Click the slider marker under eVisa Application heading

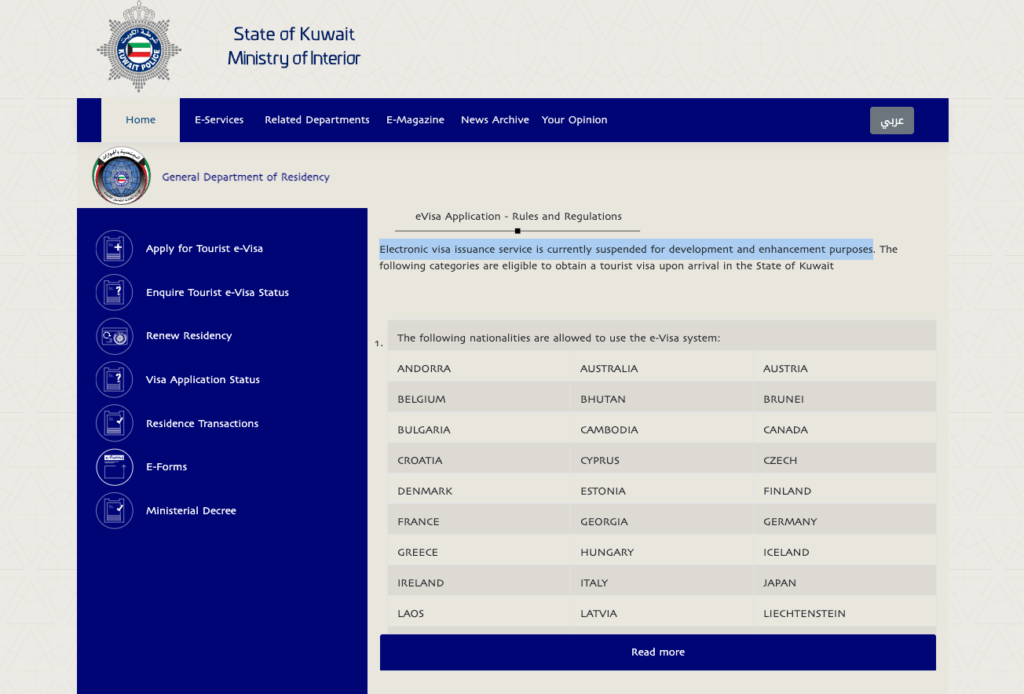pyautogui.click(x=517, y=231)
